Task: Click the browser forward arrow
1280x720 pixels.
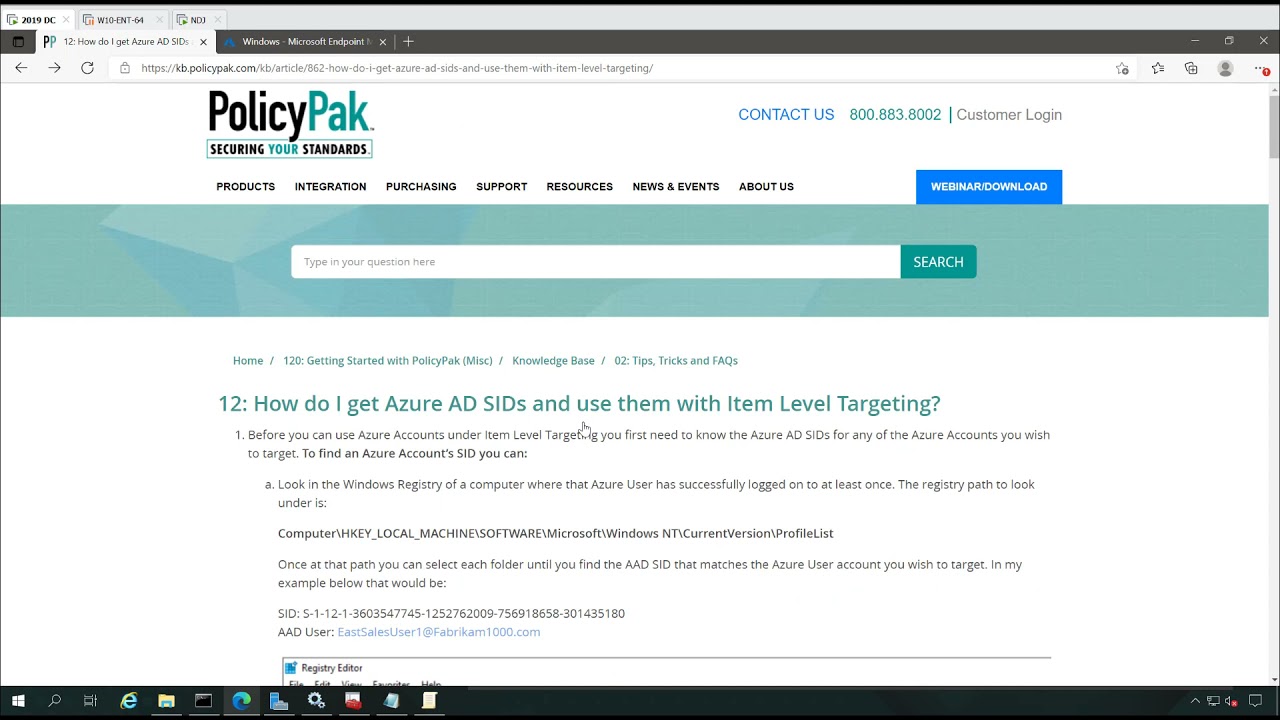Action: tap(54, 68)
